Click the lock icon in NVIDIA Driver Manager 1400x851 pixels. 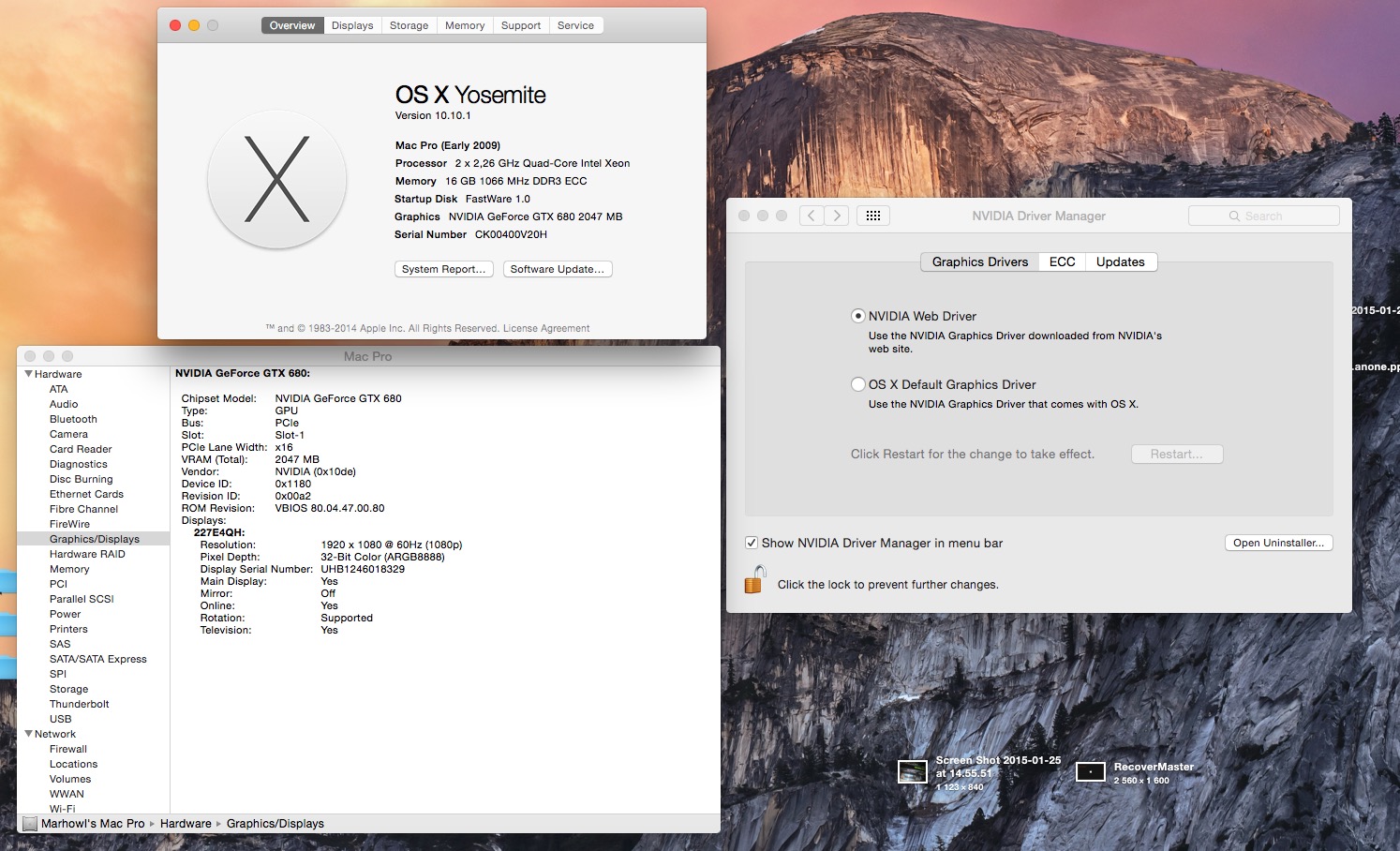pos(755,579)
